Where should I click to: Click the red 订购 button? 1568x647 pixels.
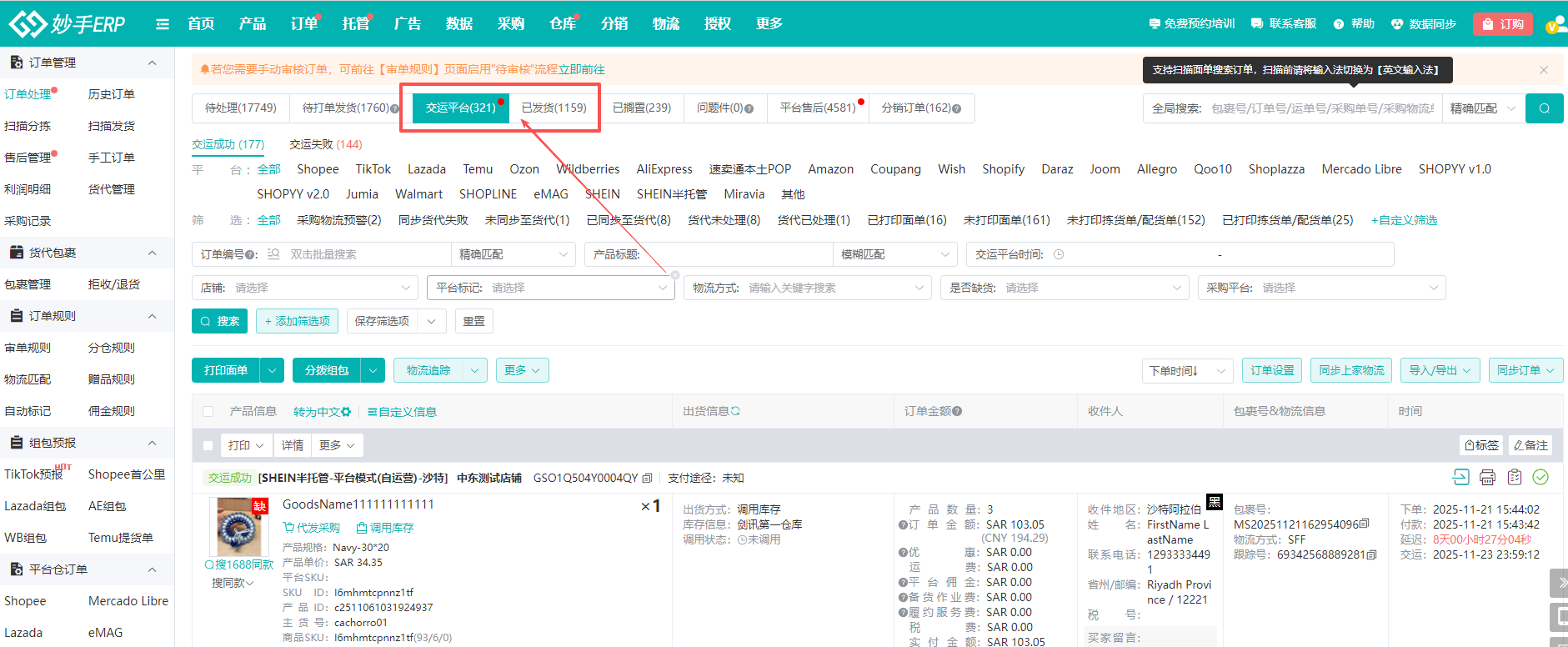tap(1504, 24)
